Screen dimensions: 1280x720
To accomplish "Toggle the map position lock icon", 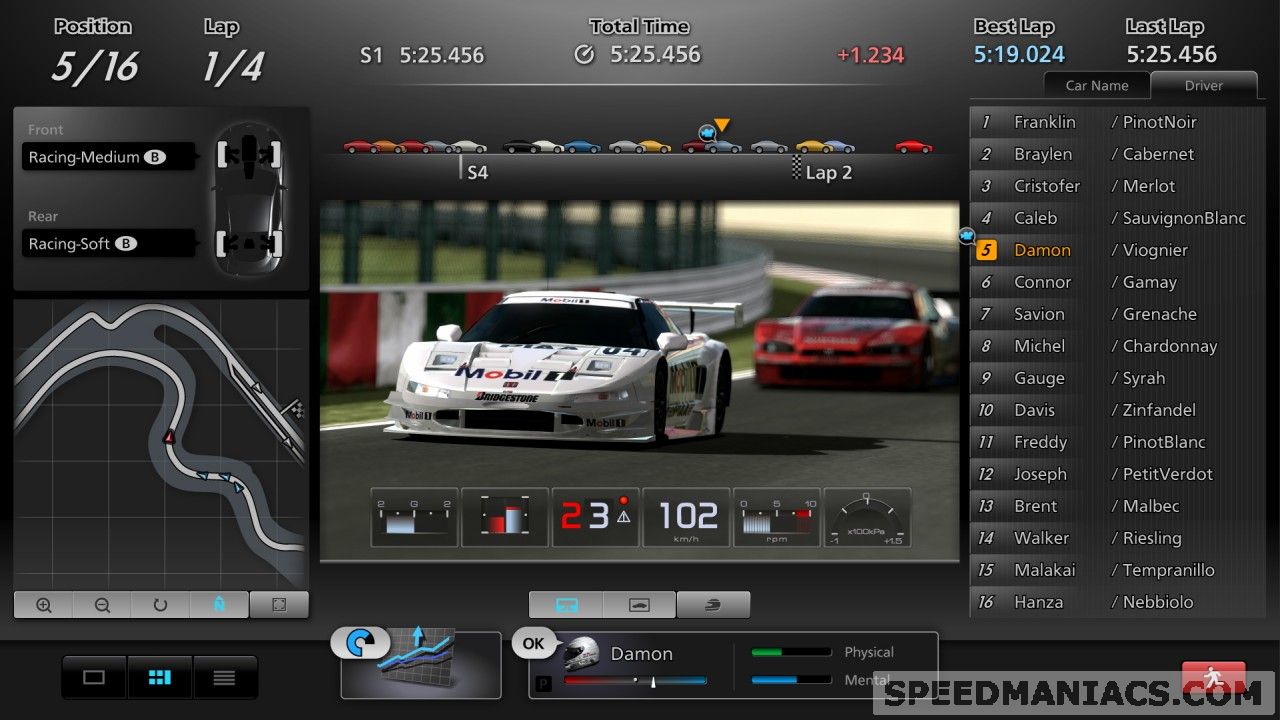I will click(x=219, y=604).
